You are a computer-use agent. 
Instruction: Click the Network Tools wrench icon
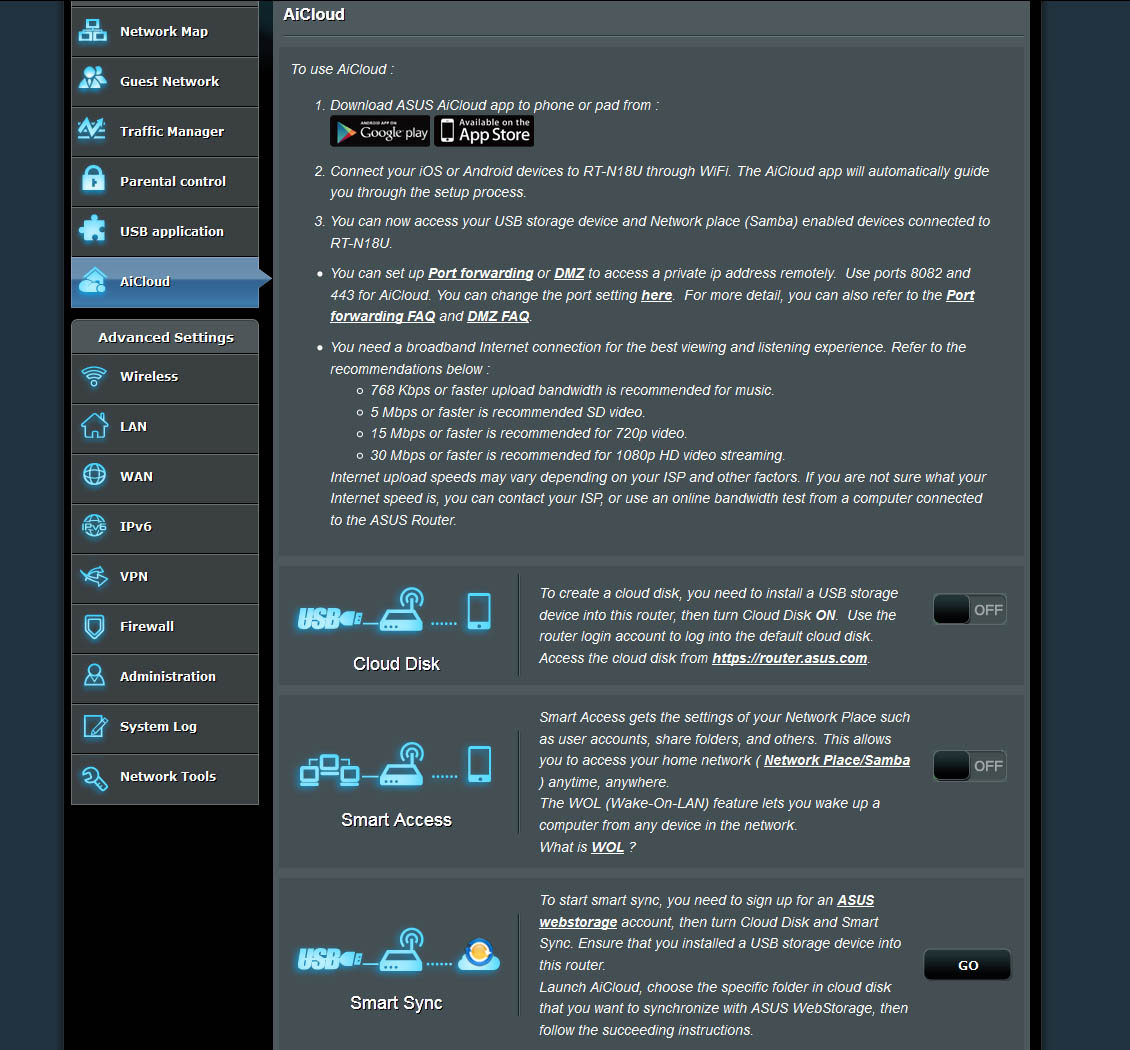coord(94,778)
